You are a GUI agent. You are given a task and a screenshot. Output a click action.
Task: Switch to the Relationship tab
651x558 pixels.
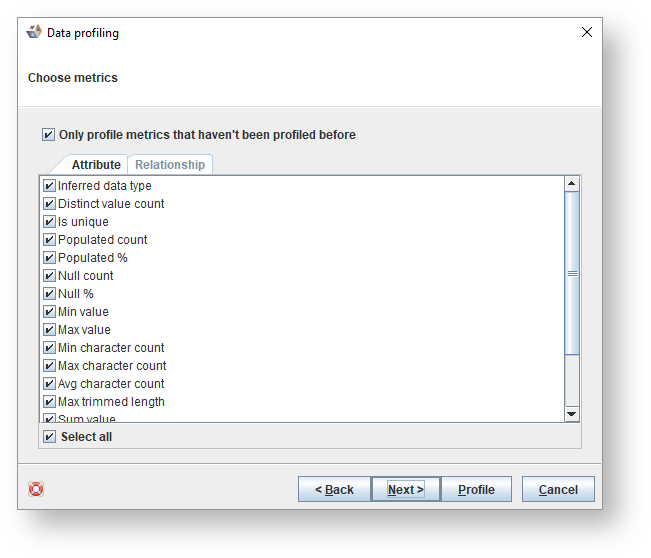[170, 165]
